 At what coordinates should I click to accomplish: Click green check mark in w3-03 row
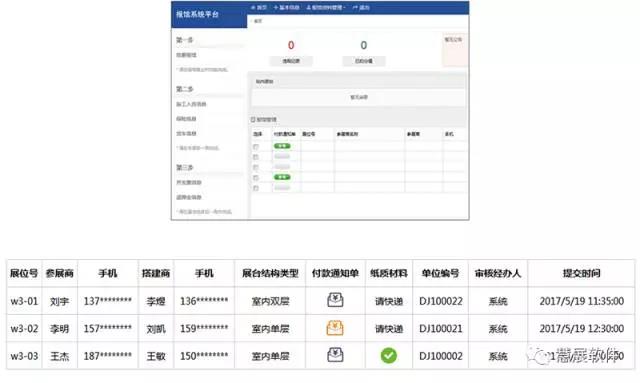tap(389, 355)
